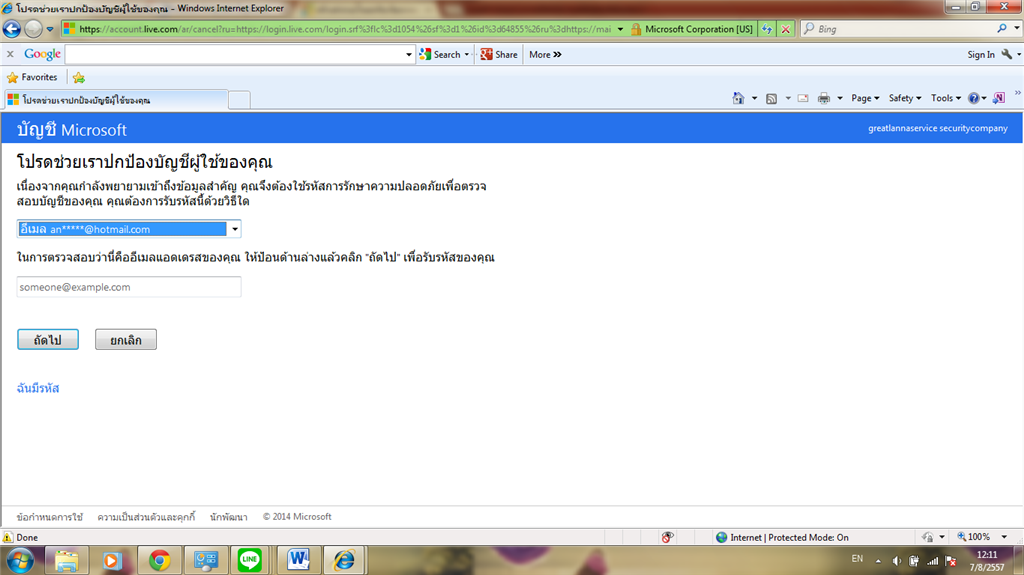Click the Microsoft Corporation security lock icon
Viewport: 1024px width, 575px height.
coord(635,29)
